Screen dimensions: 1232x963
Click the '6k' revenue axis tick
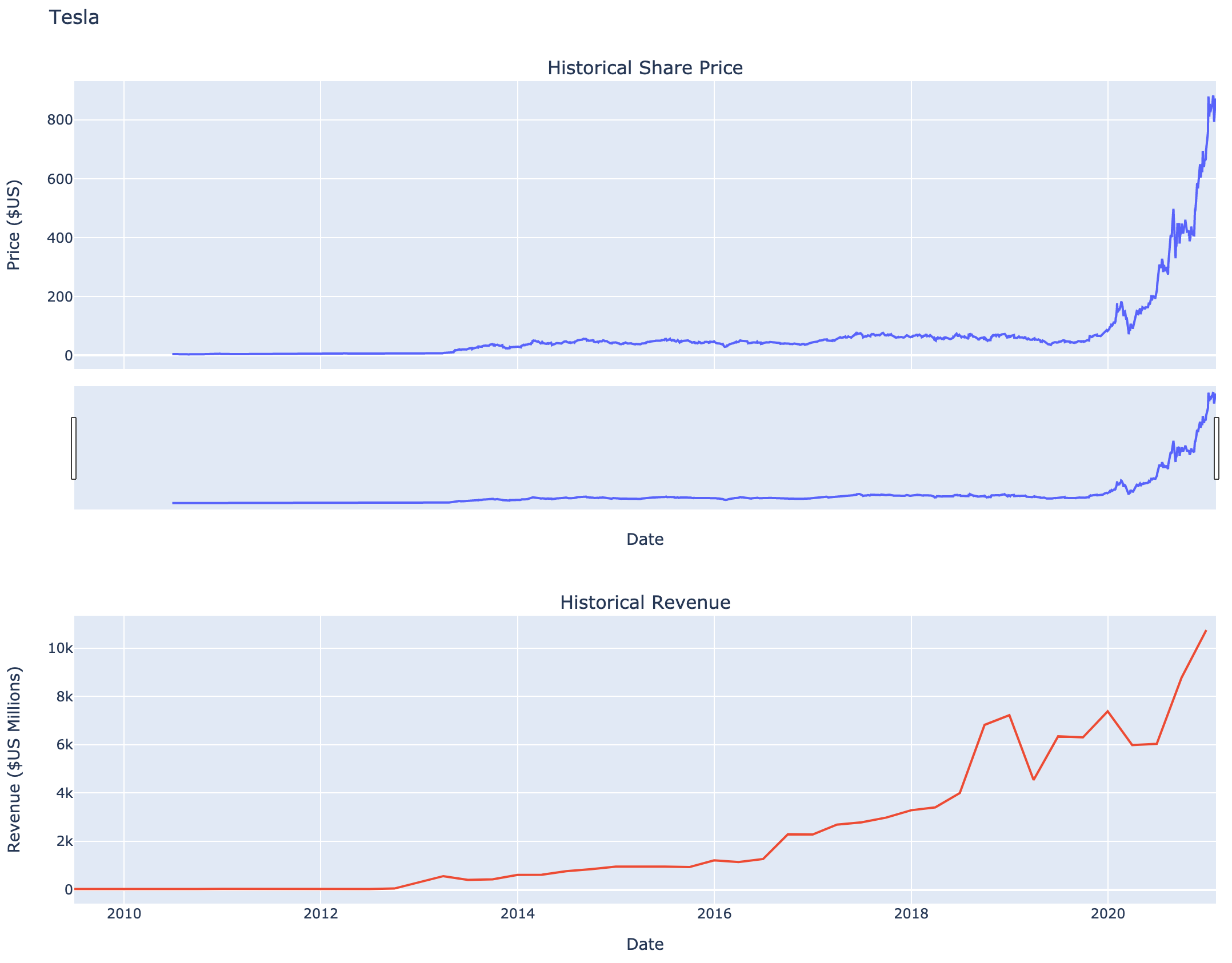65,745
